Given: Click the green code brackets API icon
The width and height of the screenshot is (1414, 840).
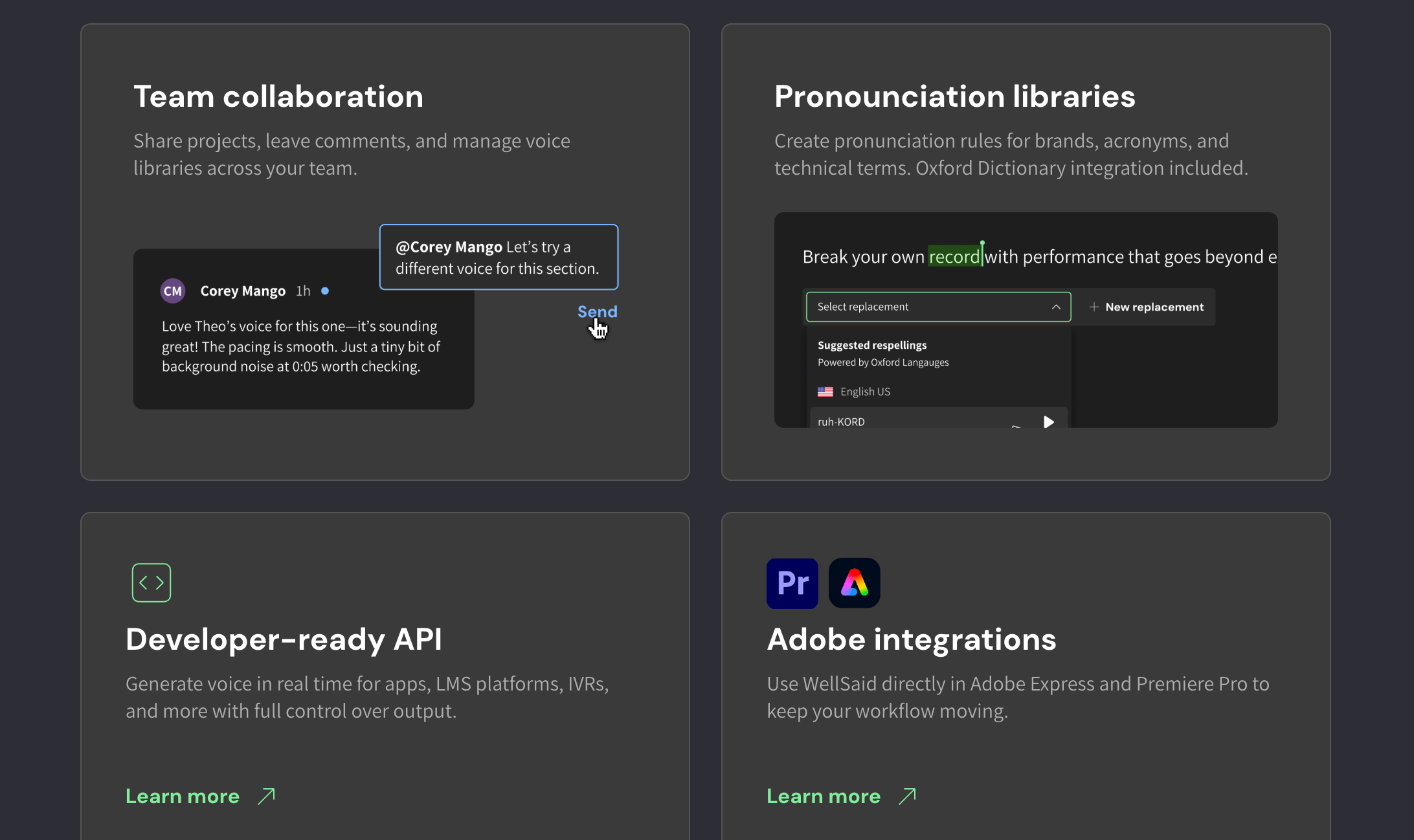Looking at the screenshot, I should [151, 582].
